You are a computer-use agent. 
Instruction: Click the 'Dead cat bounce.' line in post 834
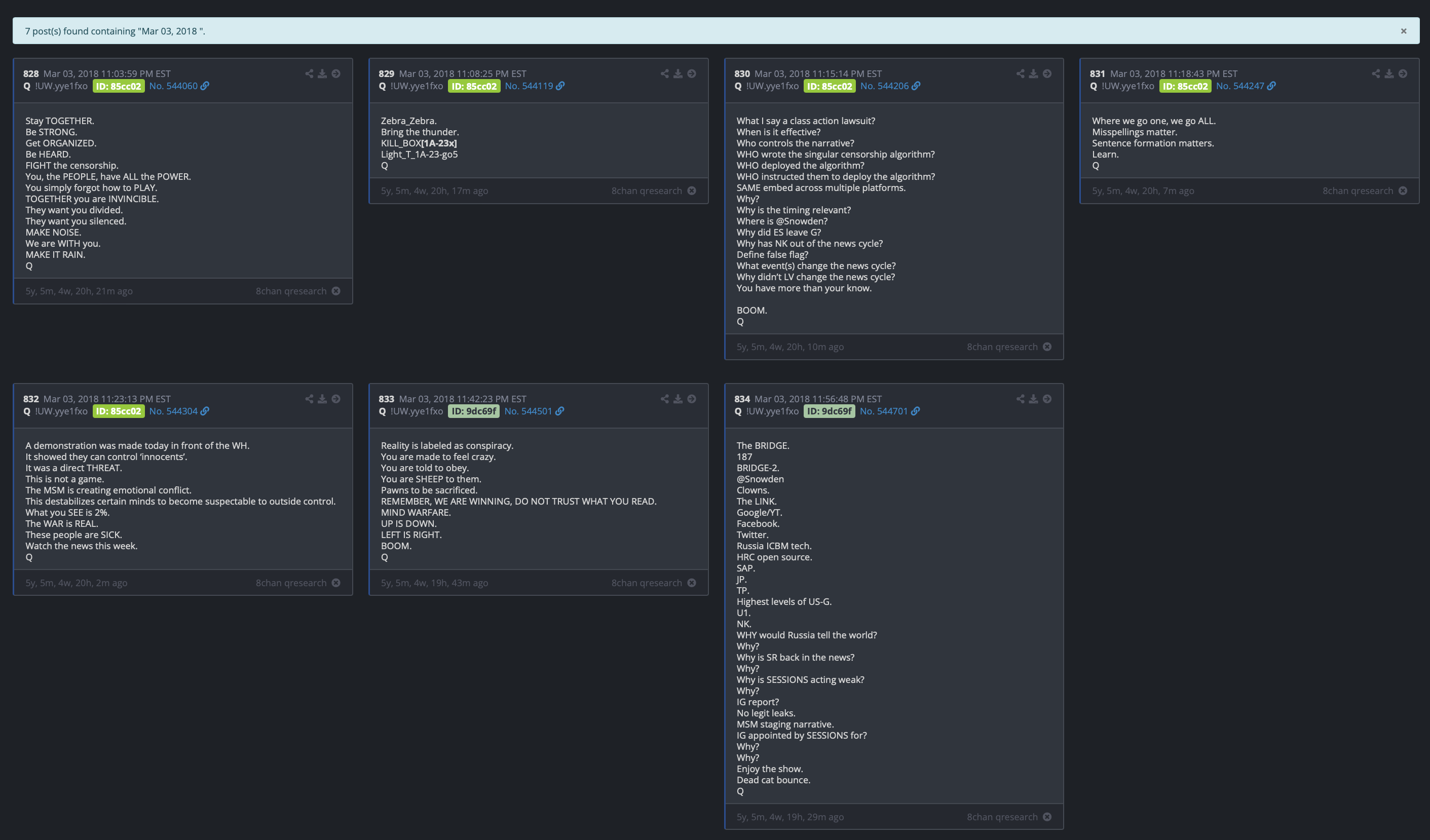click(773, 780)
